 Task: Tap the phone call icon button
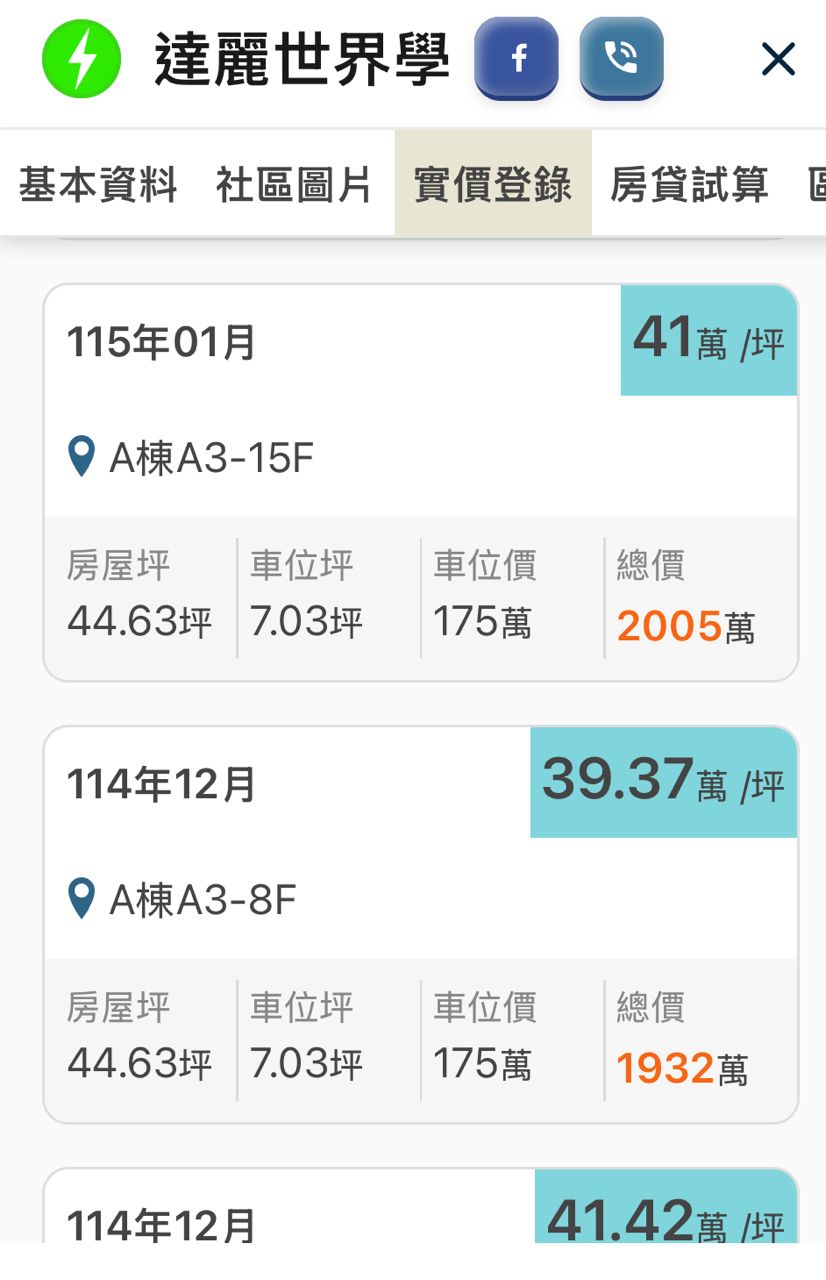point(621,59)
